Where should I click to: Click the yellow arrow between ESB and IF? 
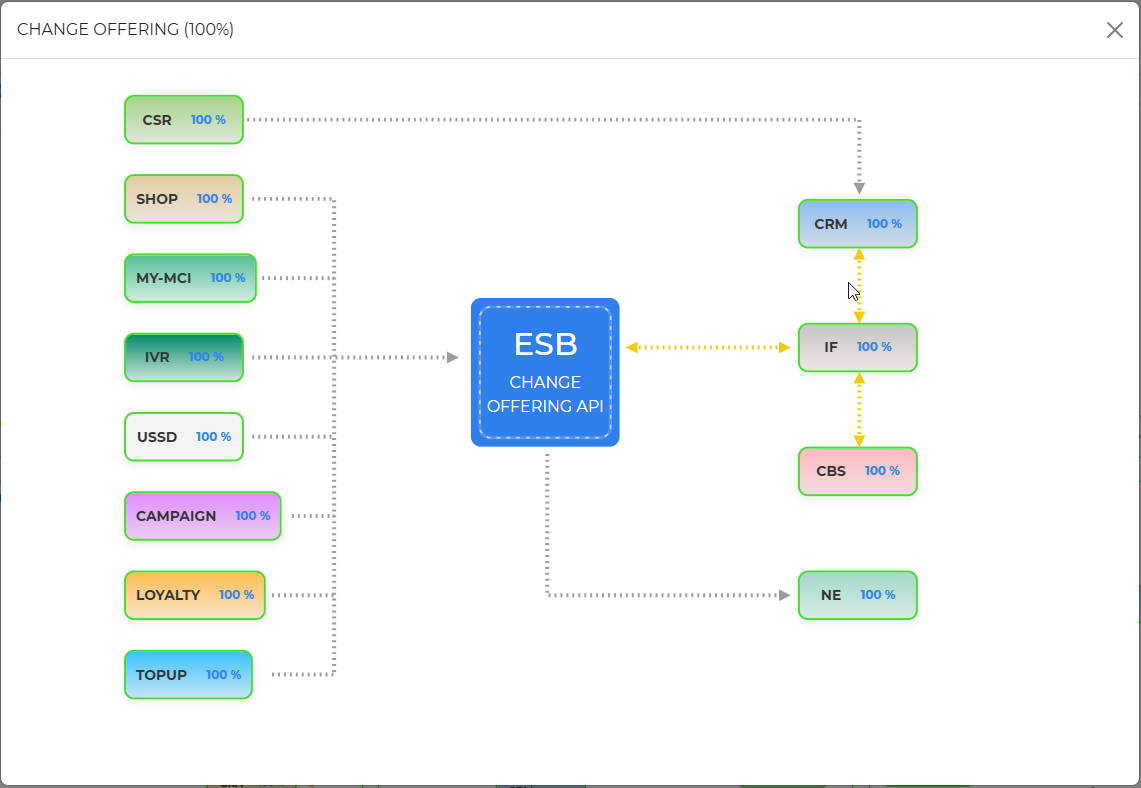tap(708, 348)
